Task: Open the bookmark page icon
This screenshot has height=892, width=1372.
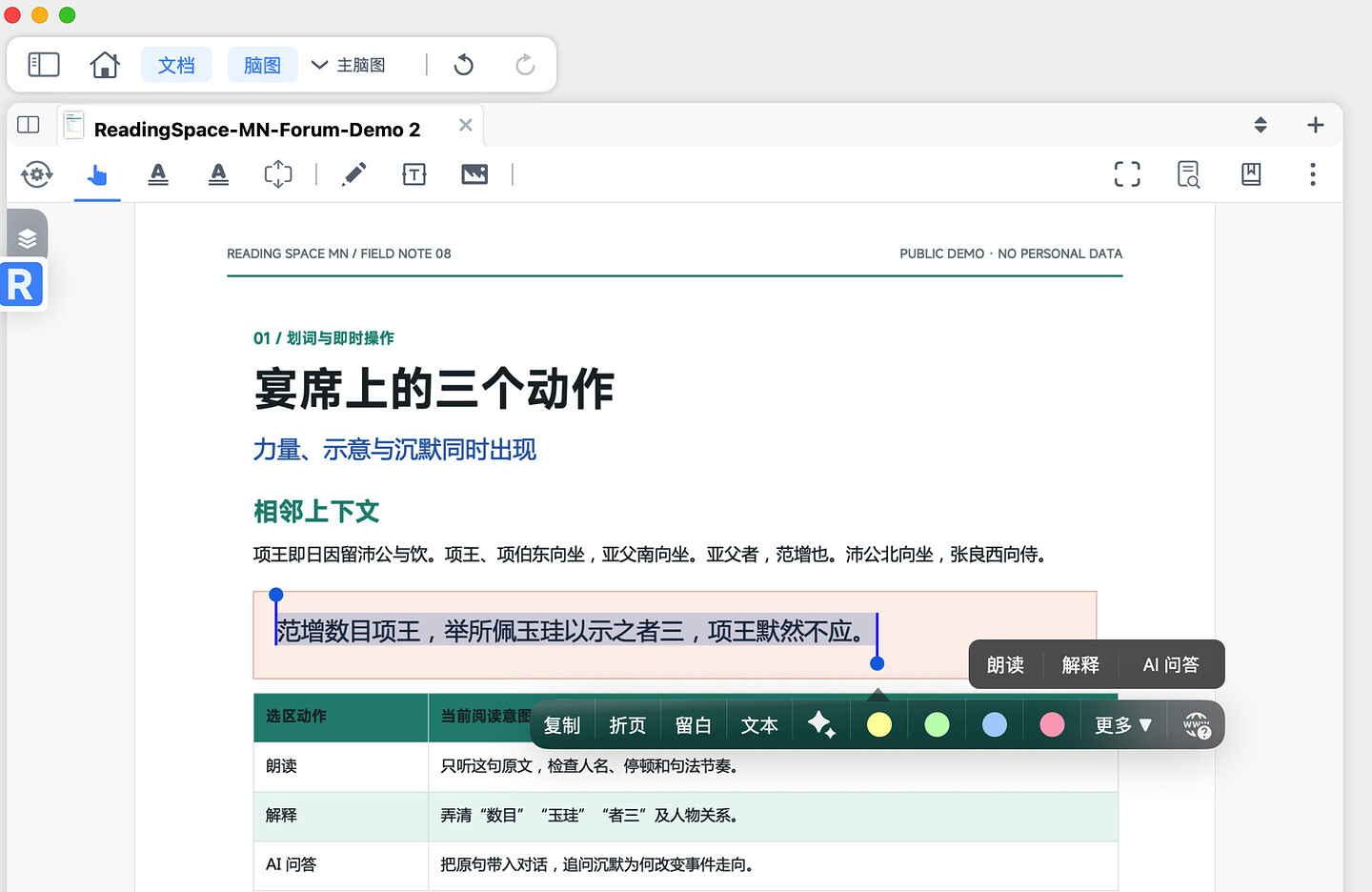Action: click(1251, 174)
